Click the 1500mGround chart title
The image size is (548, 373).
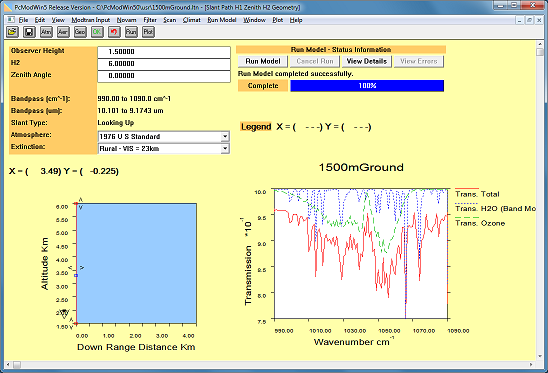[x=361, y=167]
